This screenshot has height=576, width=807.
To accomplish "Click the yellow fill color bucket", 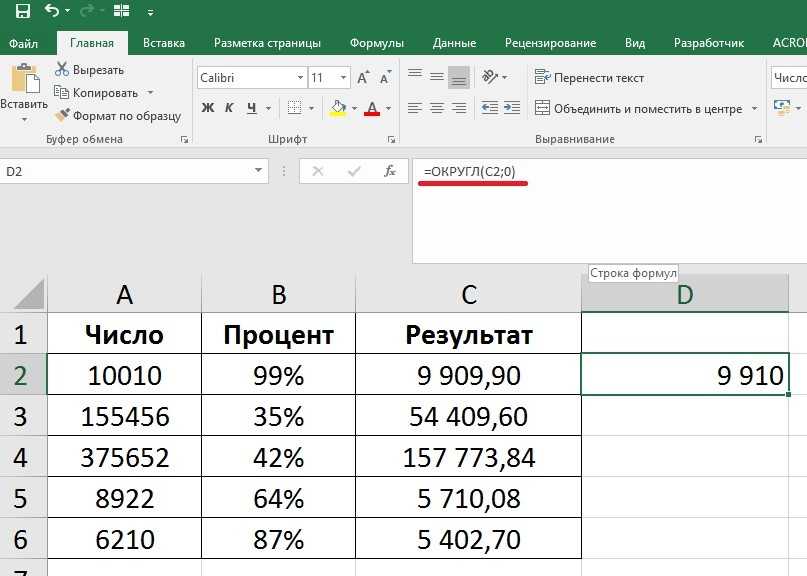I will click(338, 108).
